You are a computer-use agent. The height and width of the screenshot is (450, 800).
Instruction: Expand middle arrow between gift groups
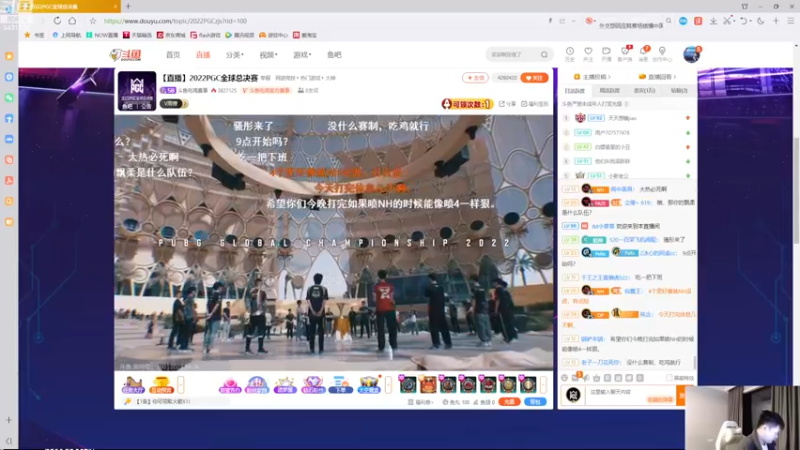pos(388,385)
